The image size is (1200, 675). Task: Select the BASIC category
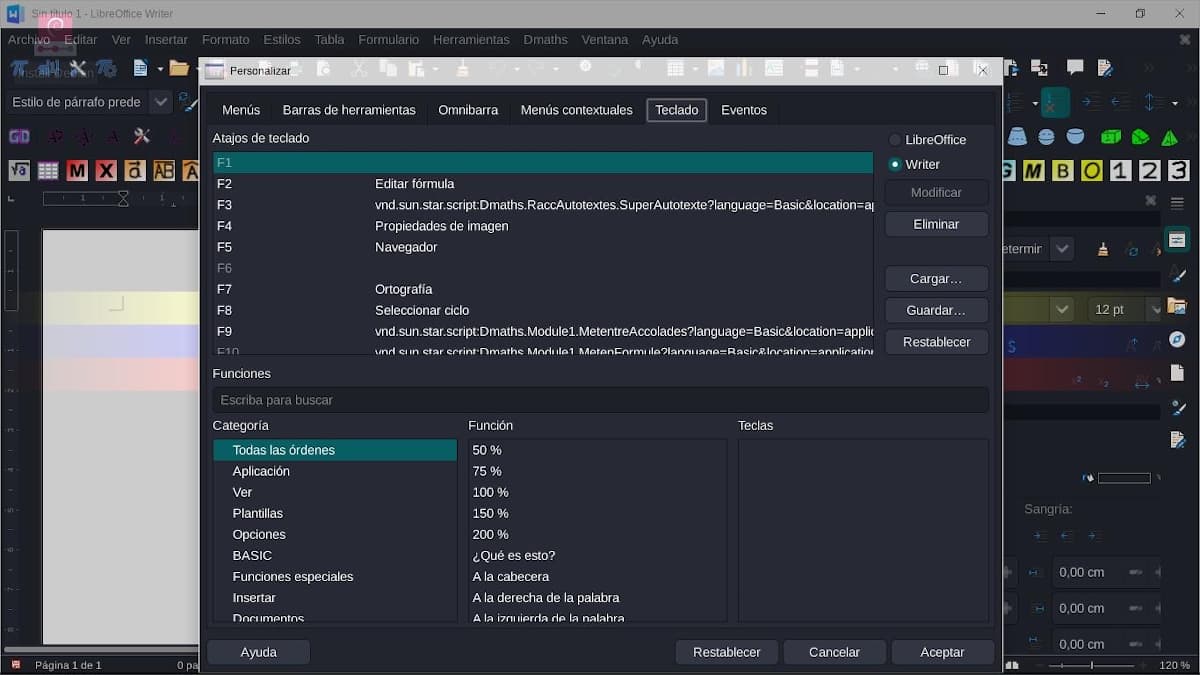[x=335, y=556]
